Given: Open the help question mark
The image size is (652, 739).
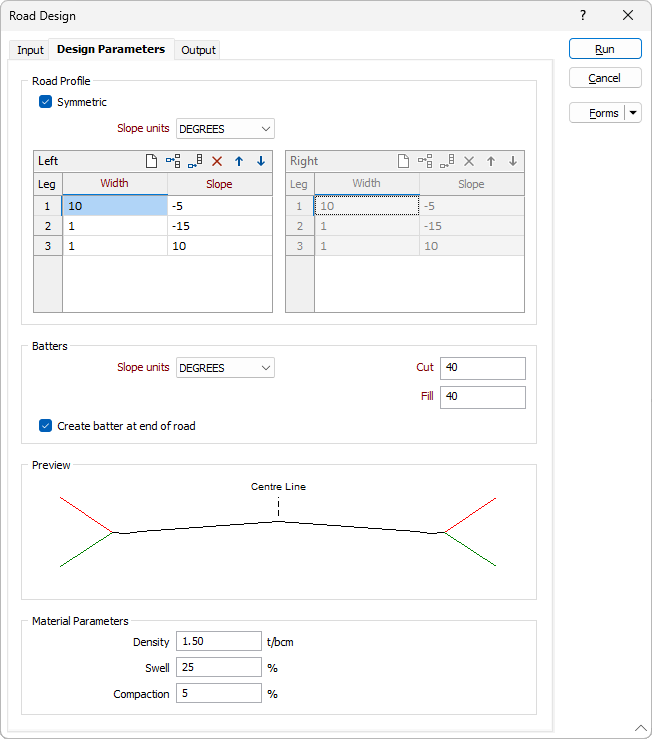Looking at the screenshot, I should click(583, 16).
